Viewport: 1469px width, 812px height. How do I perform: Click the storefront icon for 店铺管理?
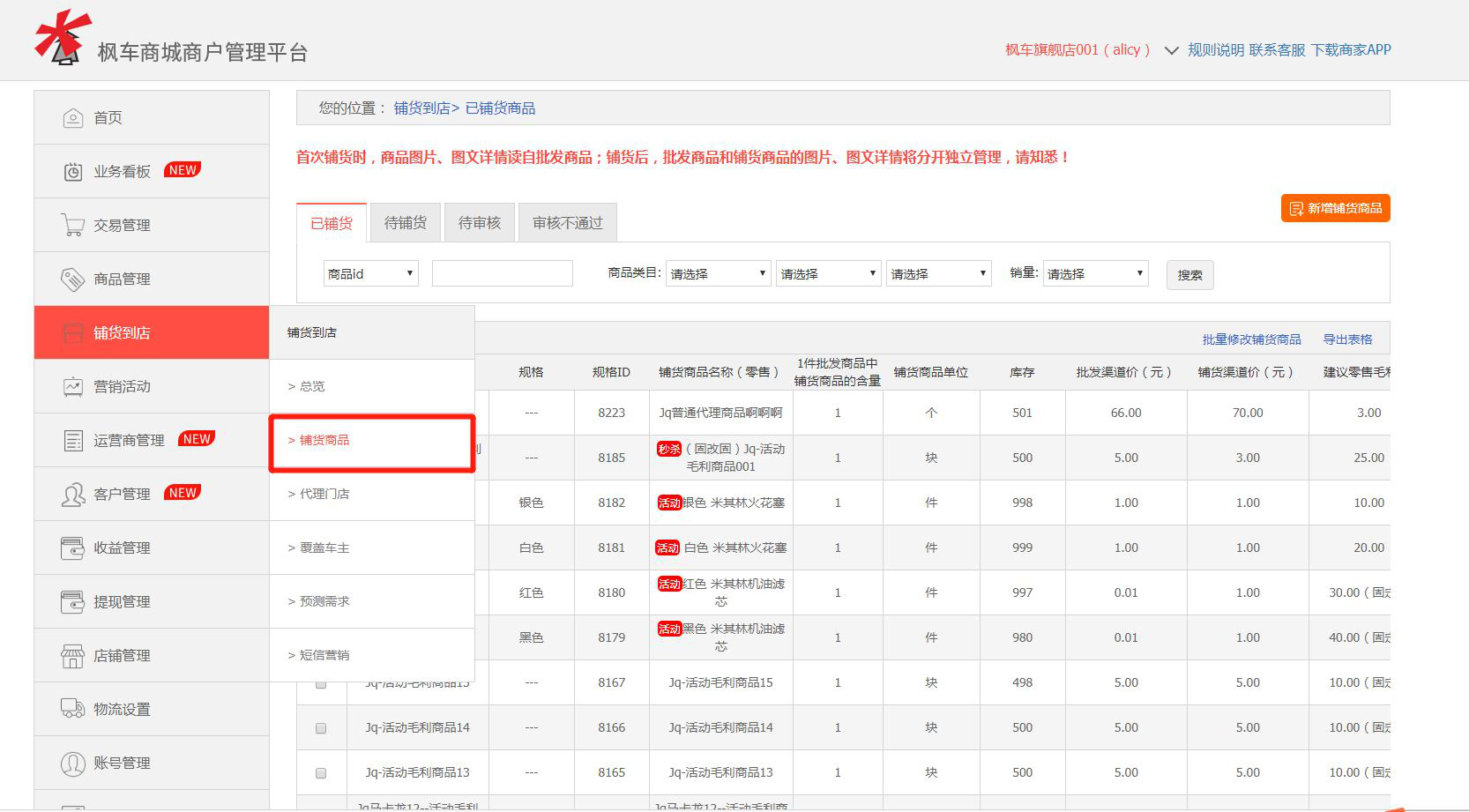pos(72,655)
